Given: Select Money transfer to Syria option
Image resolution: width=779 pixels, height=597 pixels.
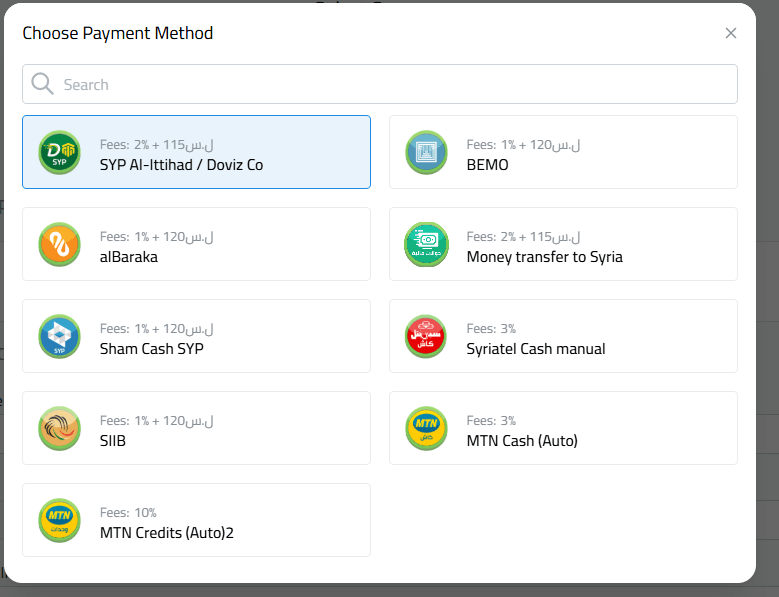Looking at the screenshot, I should 563,244.
